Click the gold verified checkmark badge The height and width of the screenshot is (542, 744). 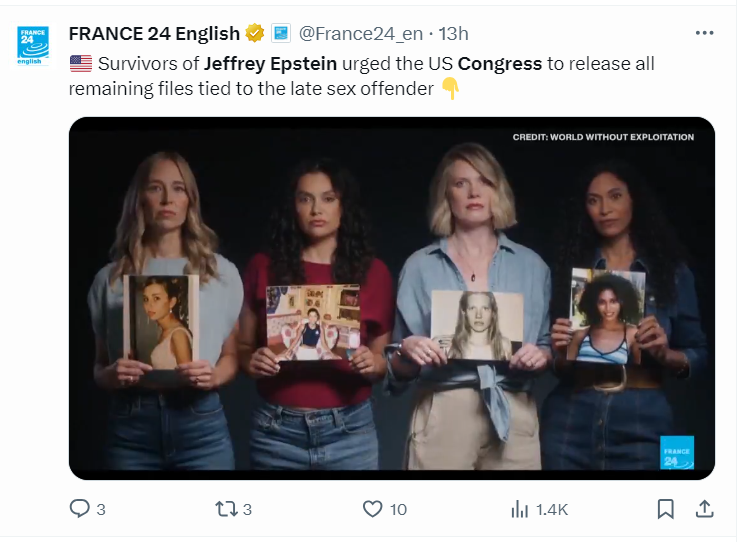pos(255,34)
